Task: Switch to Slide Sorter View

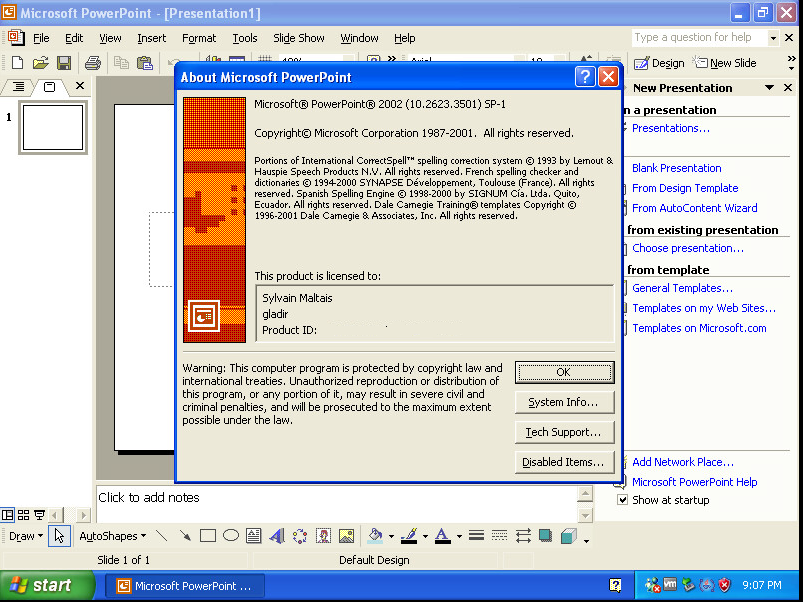Action: (x=24, y=515)
